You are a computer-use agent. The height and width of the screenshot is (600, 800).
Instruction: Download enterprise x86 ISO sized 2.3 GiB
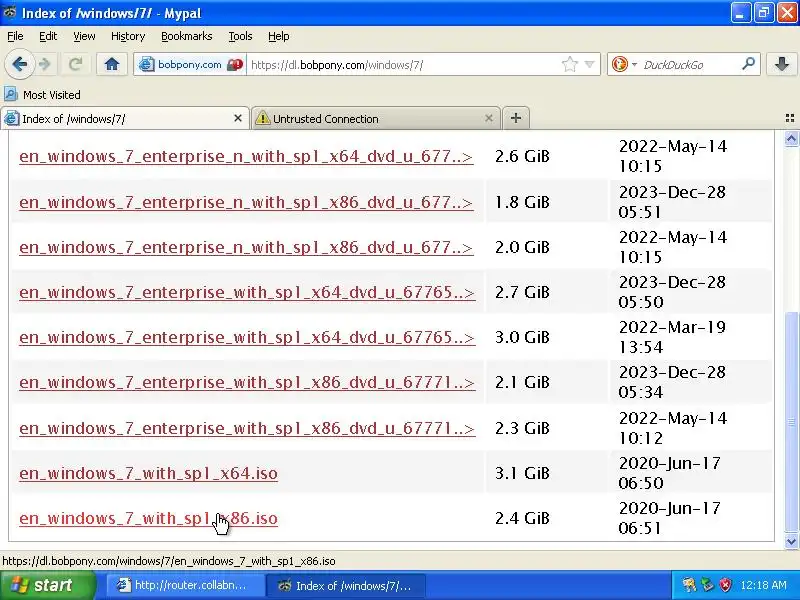(x=247, y=428)
